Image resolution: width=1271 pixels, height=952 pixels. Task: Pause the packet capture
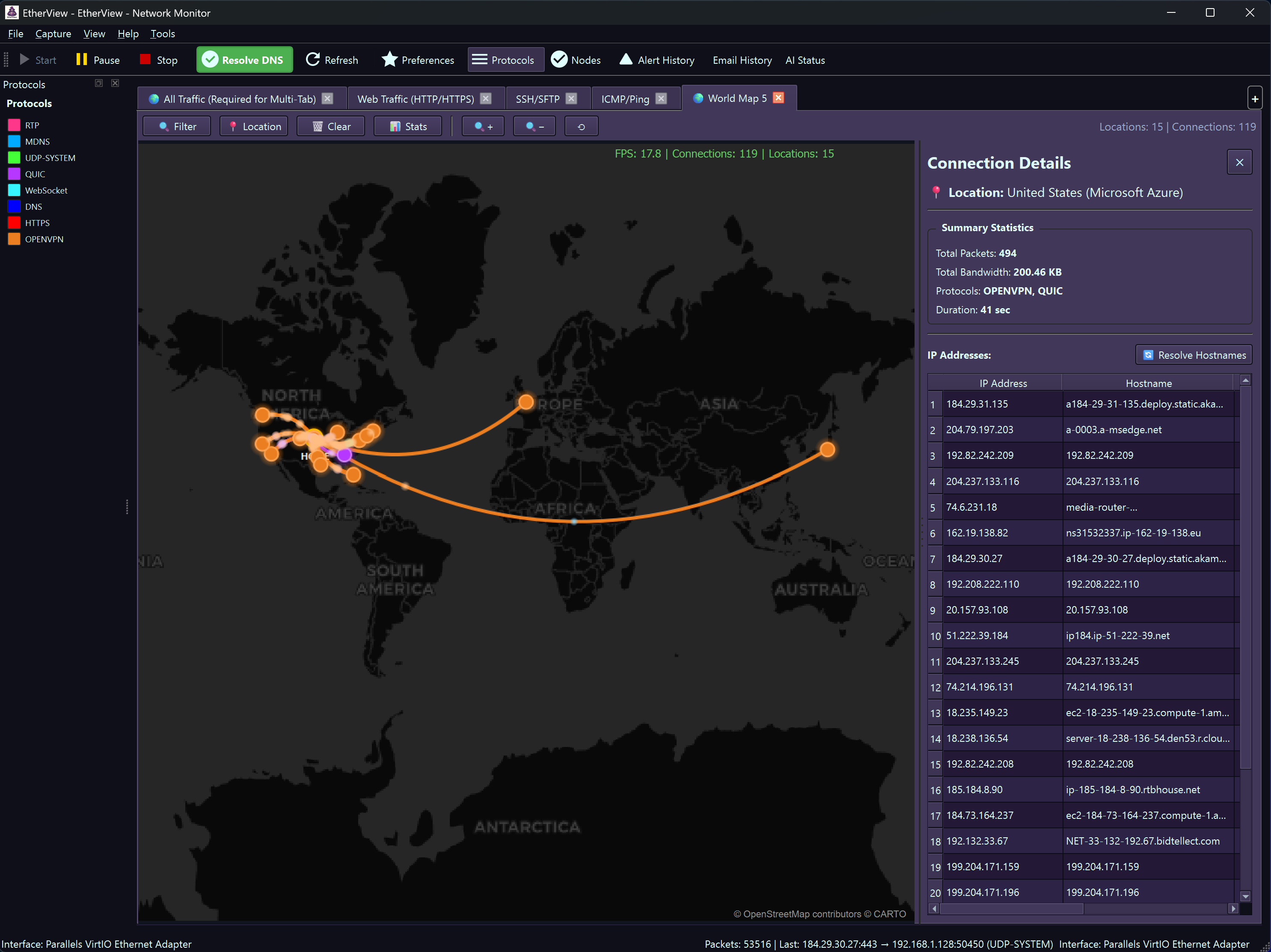[x=98, y=59]
